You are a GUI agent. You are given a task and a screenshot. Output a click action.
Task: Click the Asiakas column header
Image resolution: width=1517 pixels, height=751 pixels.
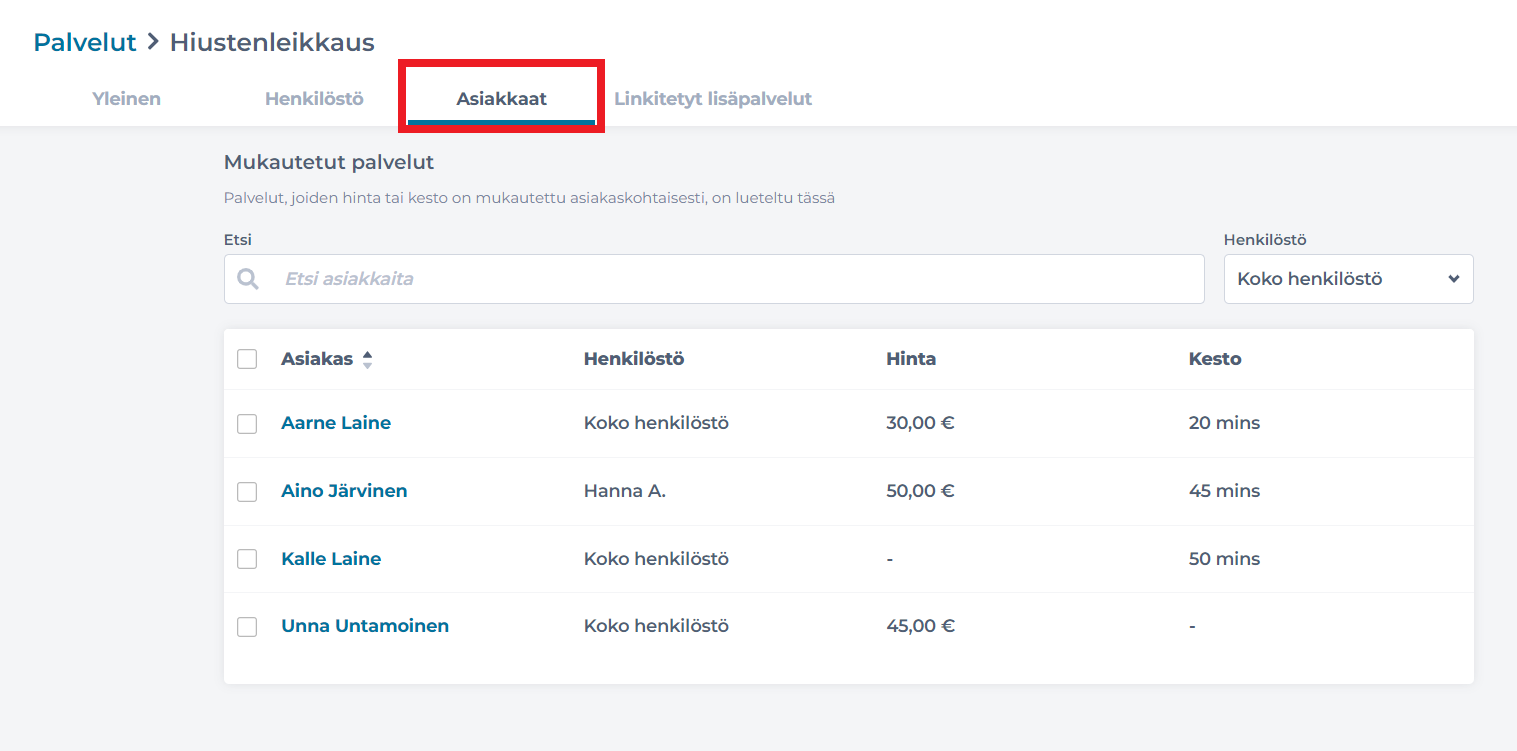click(x=317, y=359)
